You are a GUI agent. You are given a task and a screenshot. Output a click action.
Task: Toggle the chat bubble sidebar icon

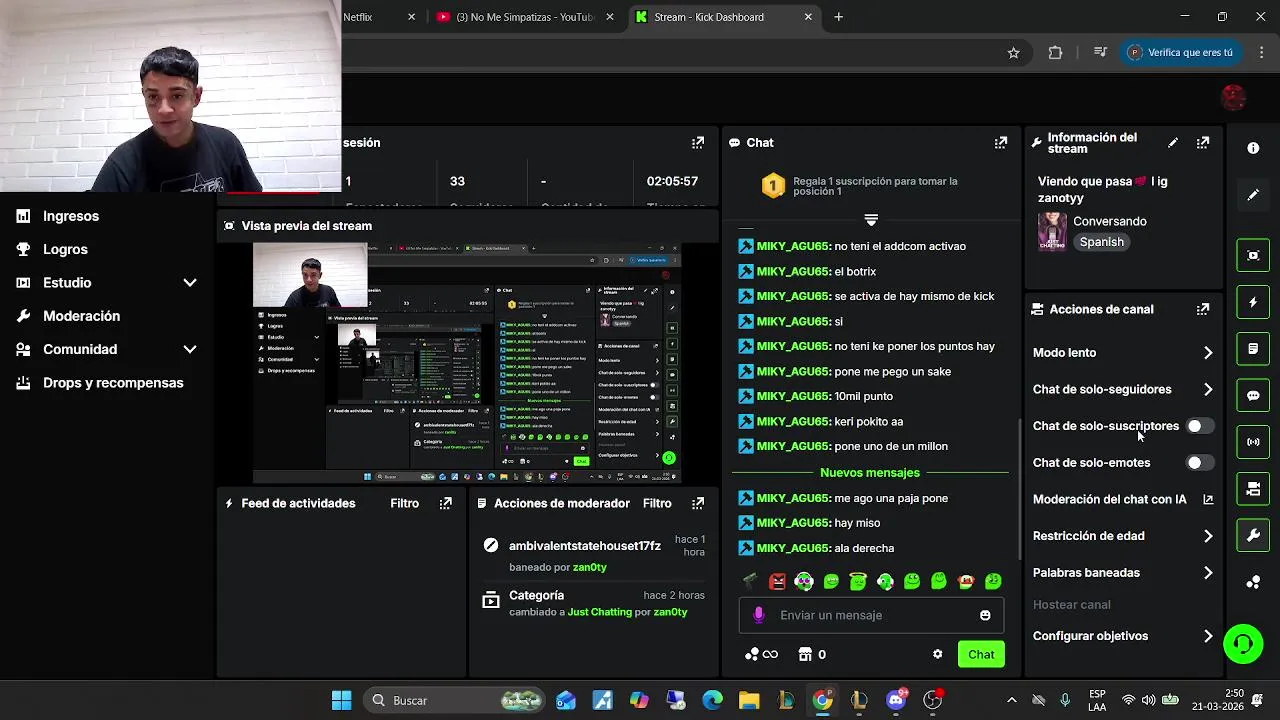[x=1253, y=395]
